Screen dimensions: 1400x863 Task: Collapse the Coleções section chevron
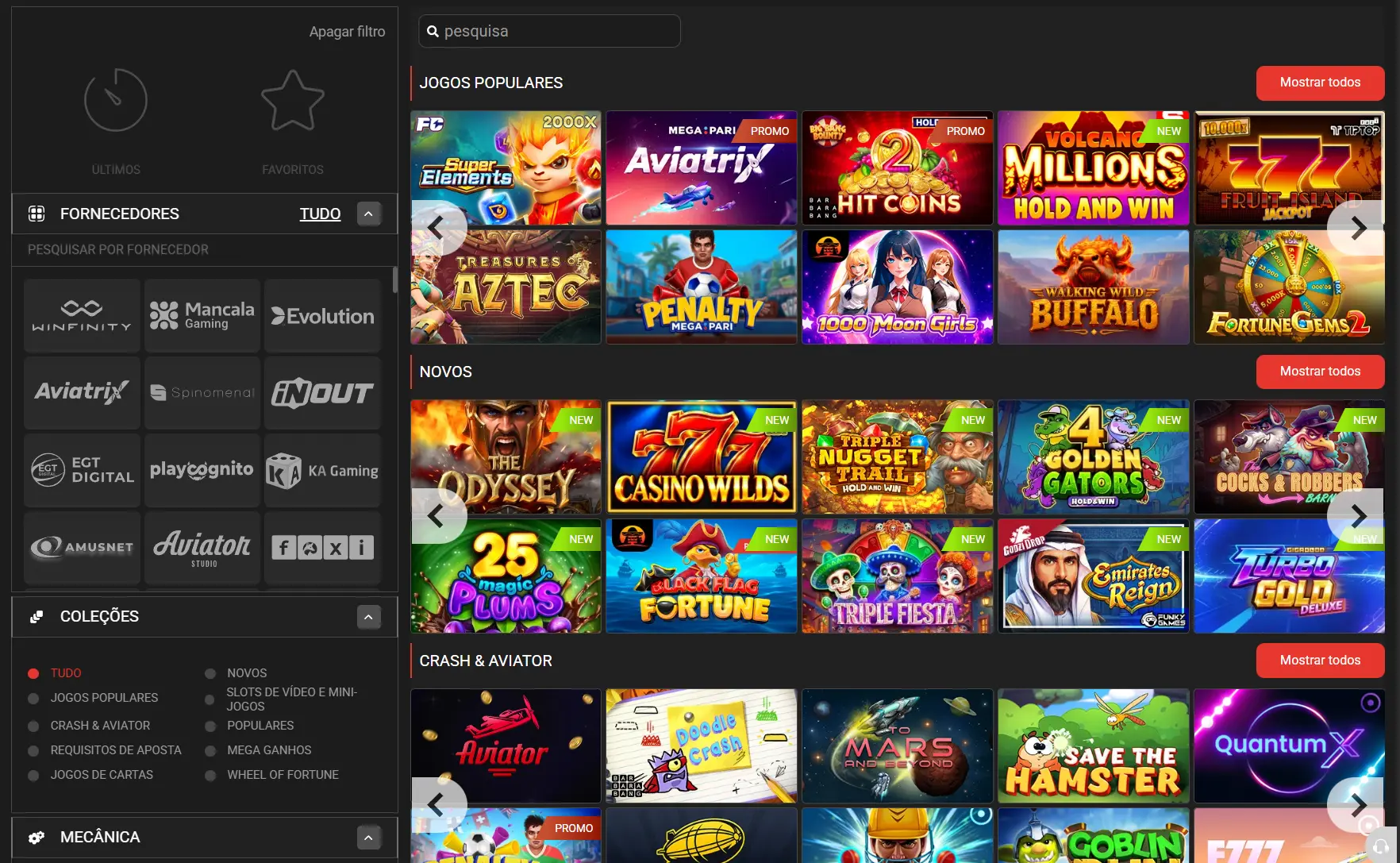pyautogui.click(x=368, y=617)
